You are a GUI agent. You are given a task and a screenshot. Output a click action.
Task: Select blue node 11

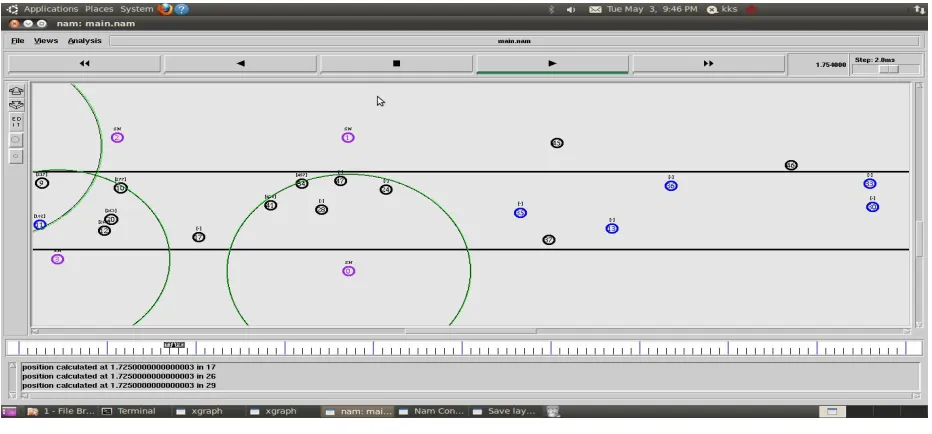40,225
